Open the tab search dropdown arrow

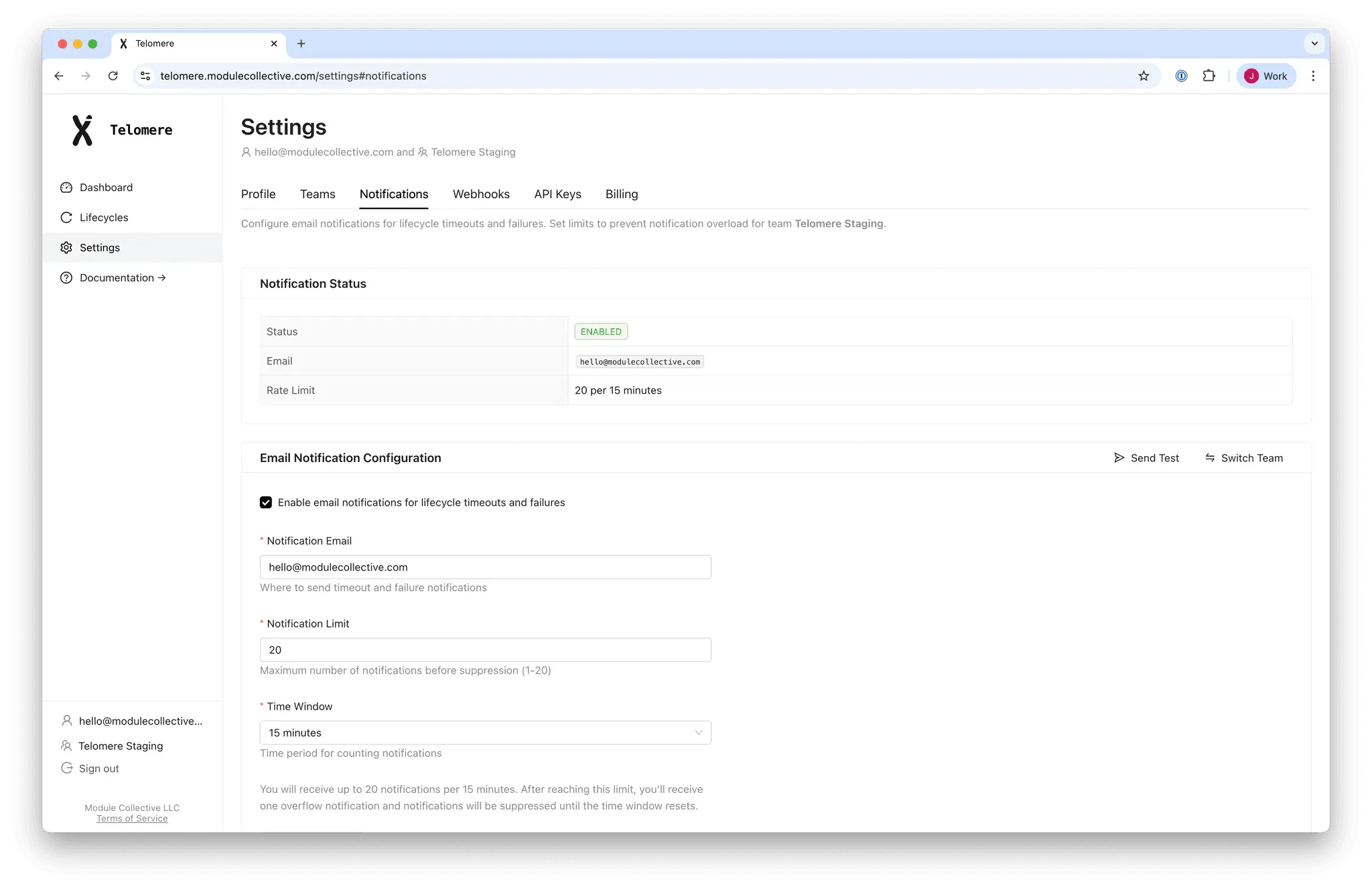pos(1314,44)
